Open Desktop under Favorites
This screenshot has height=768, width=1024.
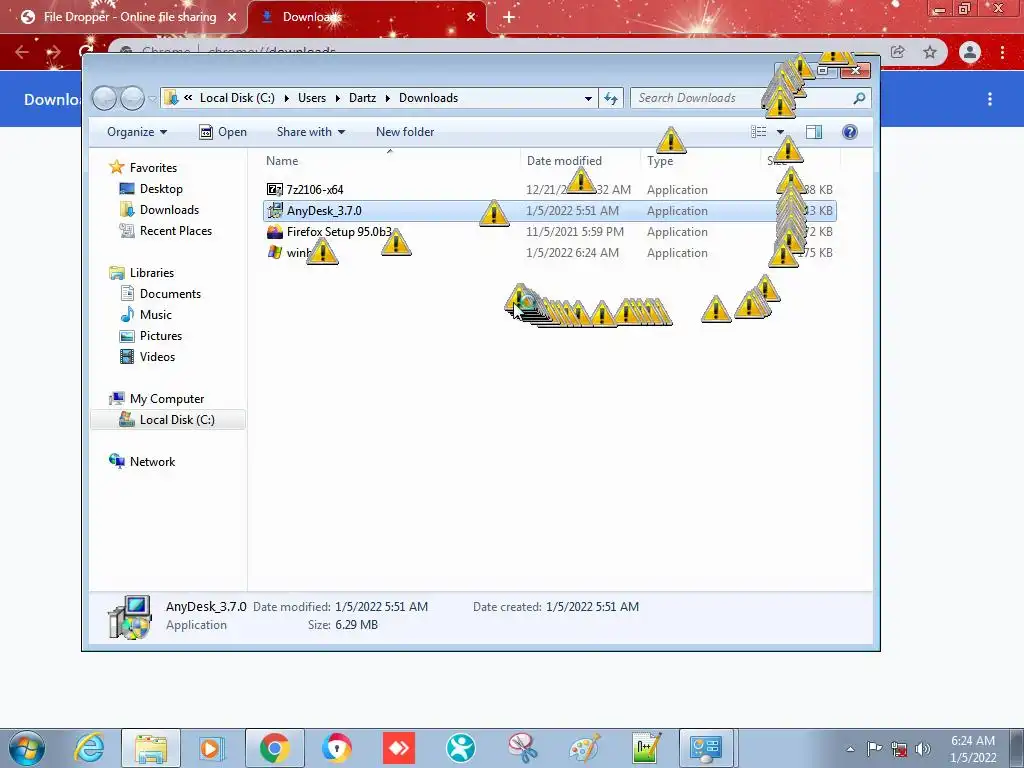[x=161, y=189]
